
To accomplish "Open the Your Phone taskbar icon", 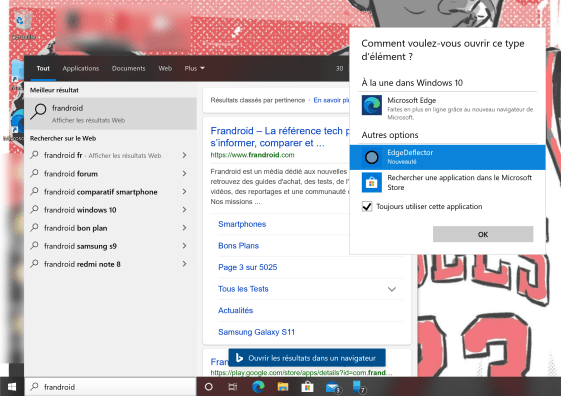I will [x=358, y=387].
